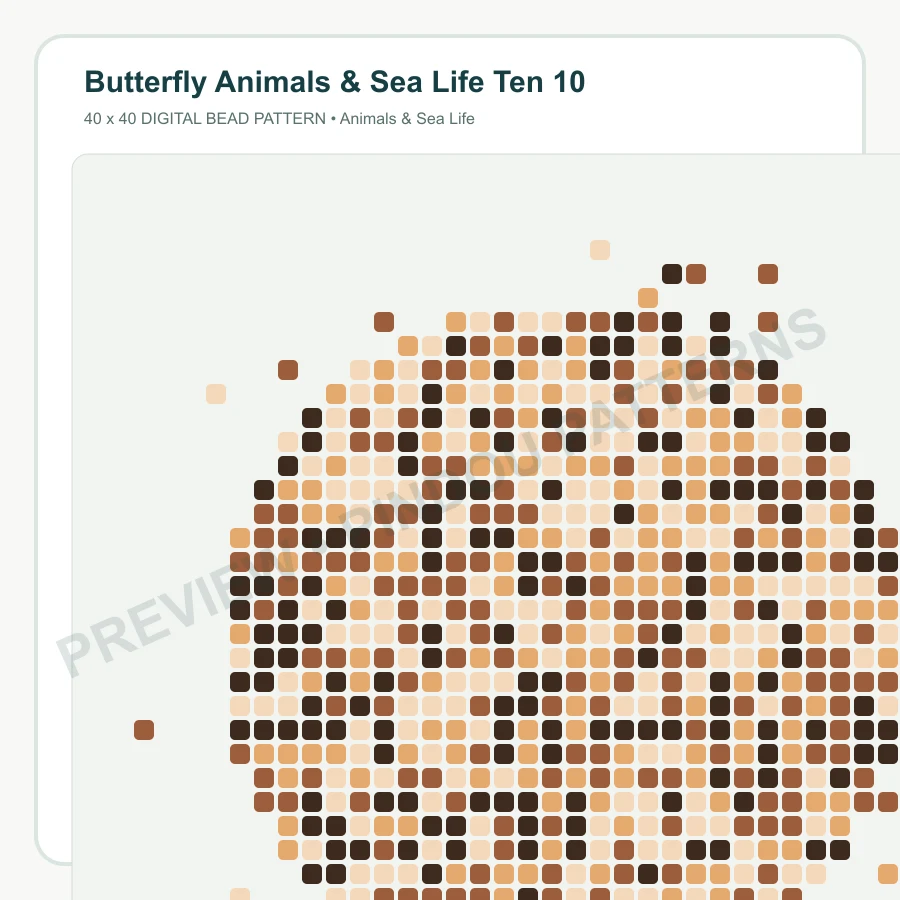Viewport: 900px width, 900px height.
Task: Click the orange bead at the bottom right edge
Action: [888, 874]
